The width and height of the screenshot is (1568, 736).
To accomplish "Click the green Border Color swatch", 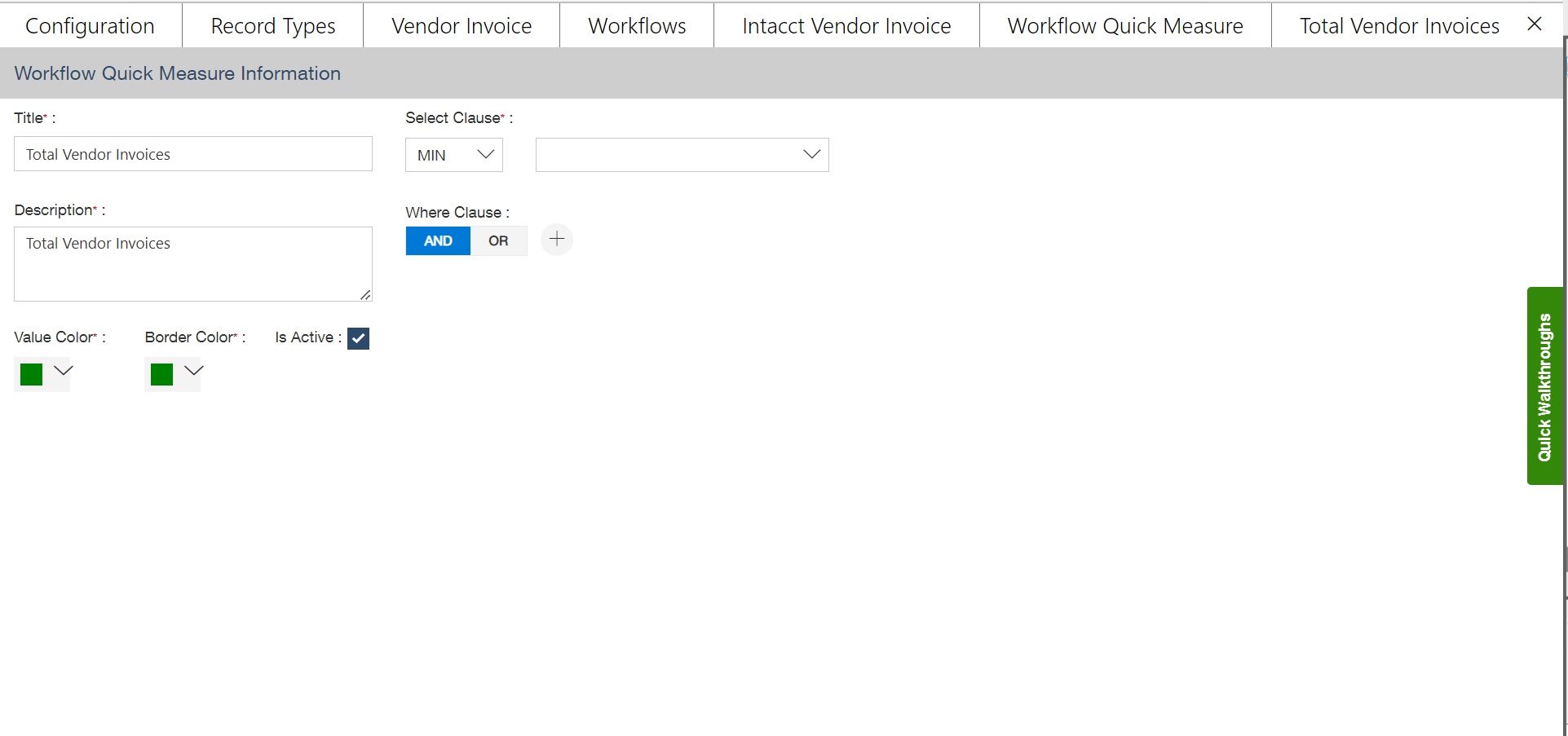I will tap(161, 374).
